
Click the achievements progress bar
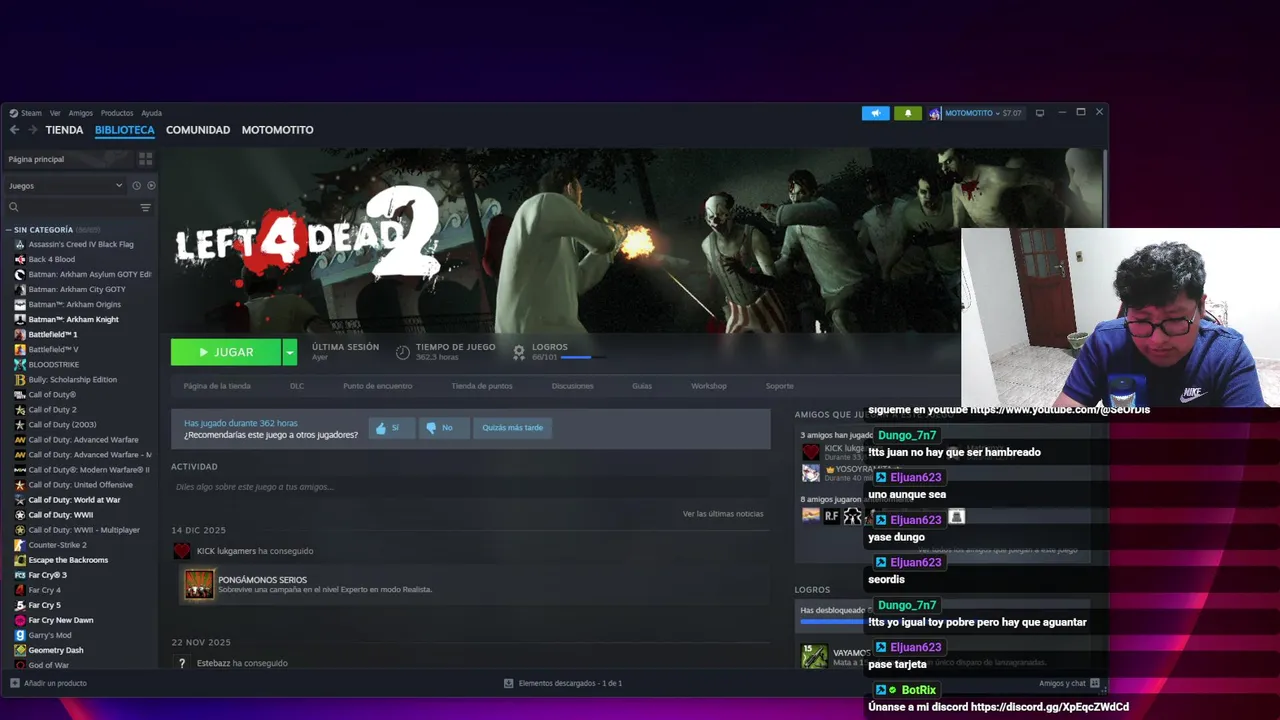pyautogui.click(x=581, y=357)
